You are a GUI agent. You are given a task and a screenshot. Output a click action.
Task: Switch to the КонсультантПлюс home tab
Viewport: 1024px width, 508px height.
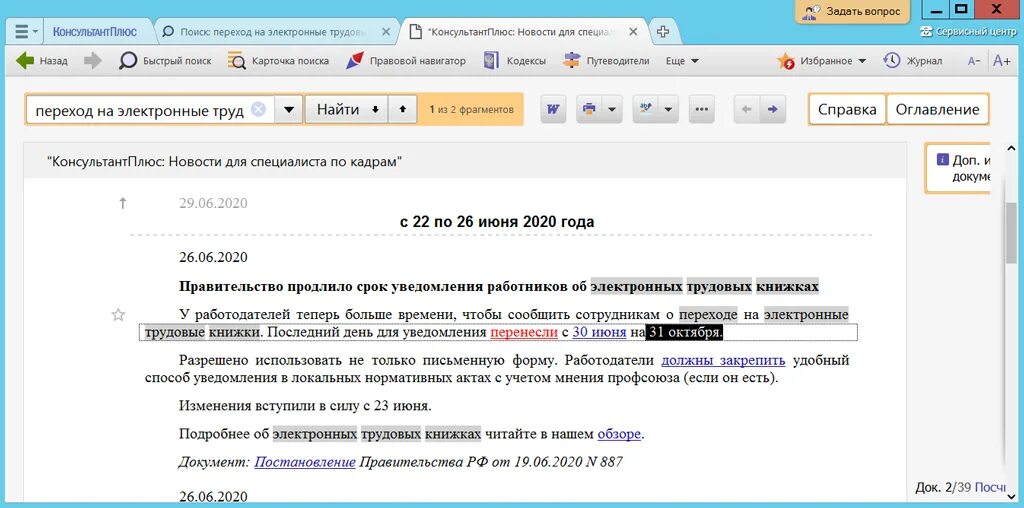(x=94, y=31)
